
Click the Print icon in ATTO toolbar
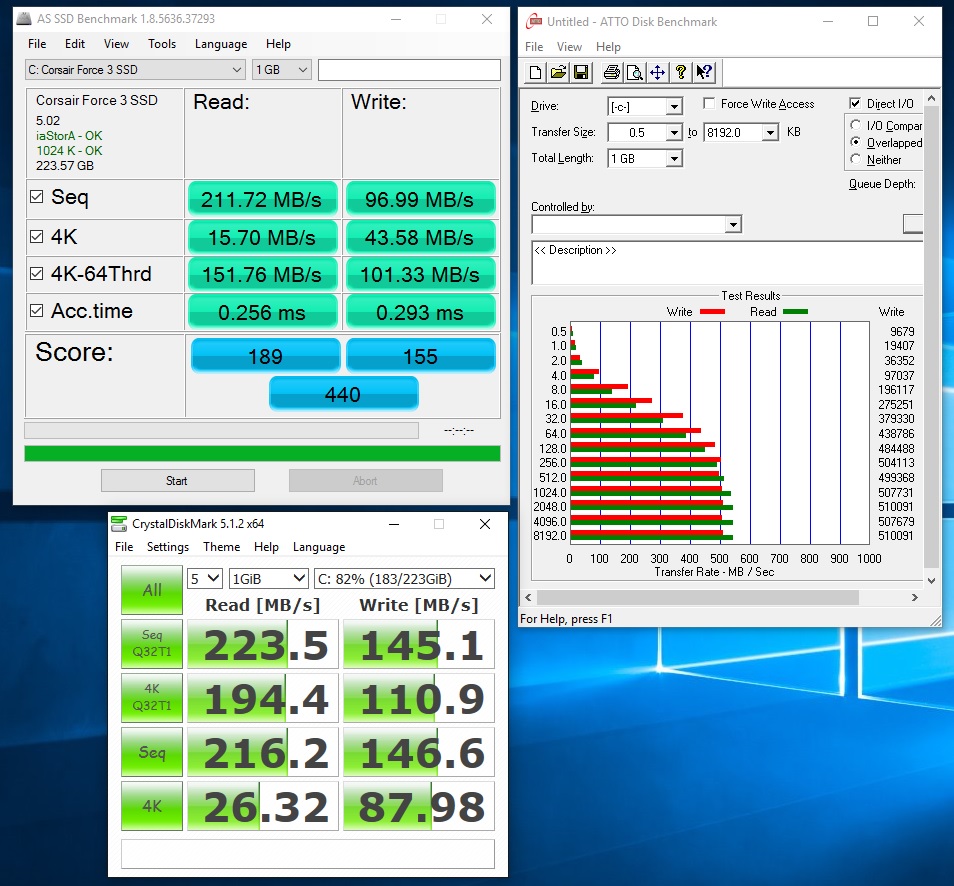[611, 72]
